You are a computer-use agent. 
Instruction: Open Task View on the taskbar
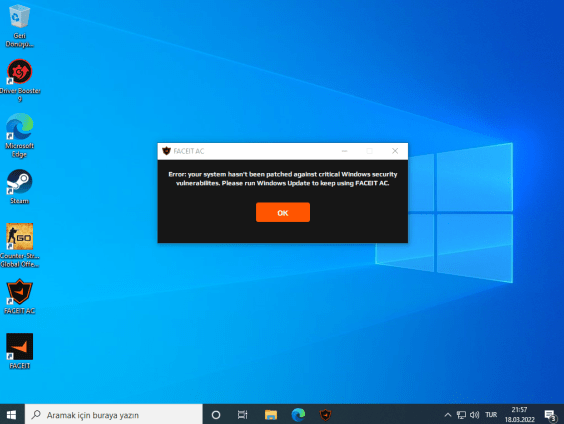click(x=243, y=415)
